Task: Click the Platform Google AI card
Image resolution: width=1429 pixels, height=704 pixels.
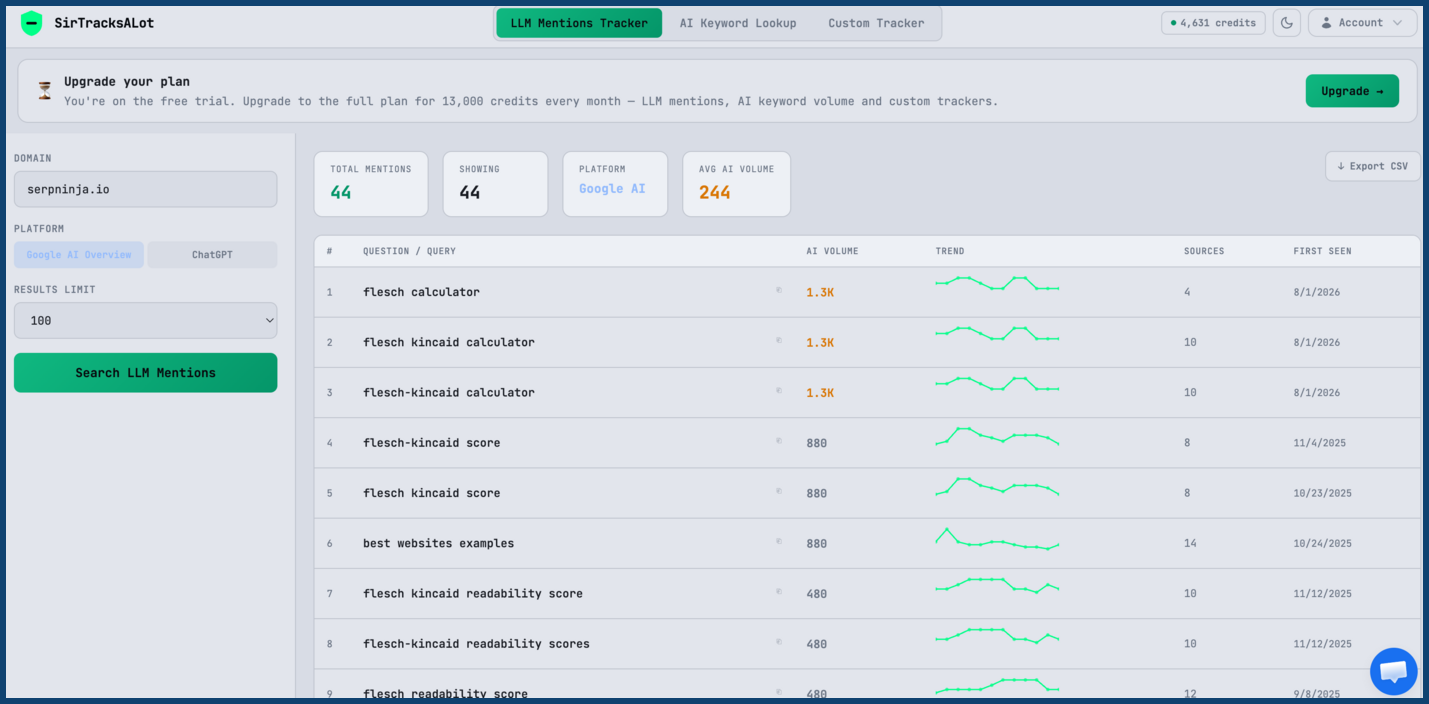Action: (615, 184)
